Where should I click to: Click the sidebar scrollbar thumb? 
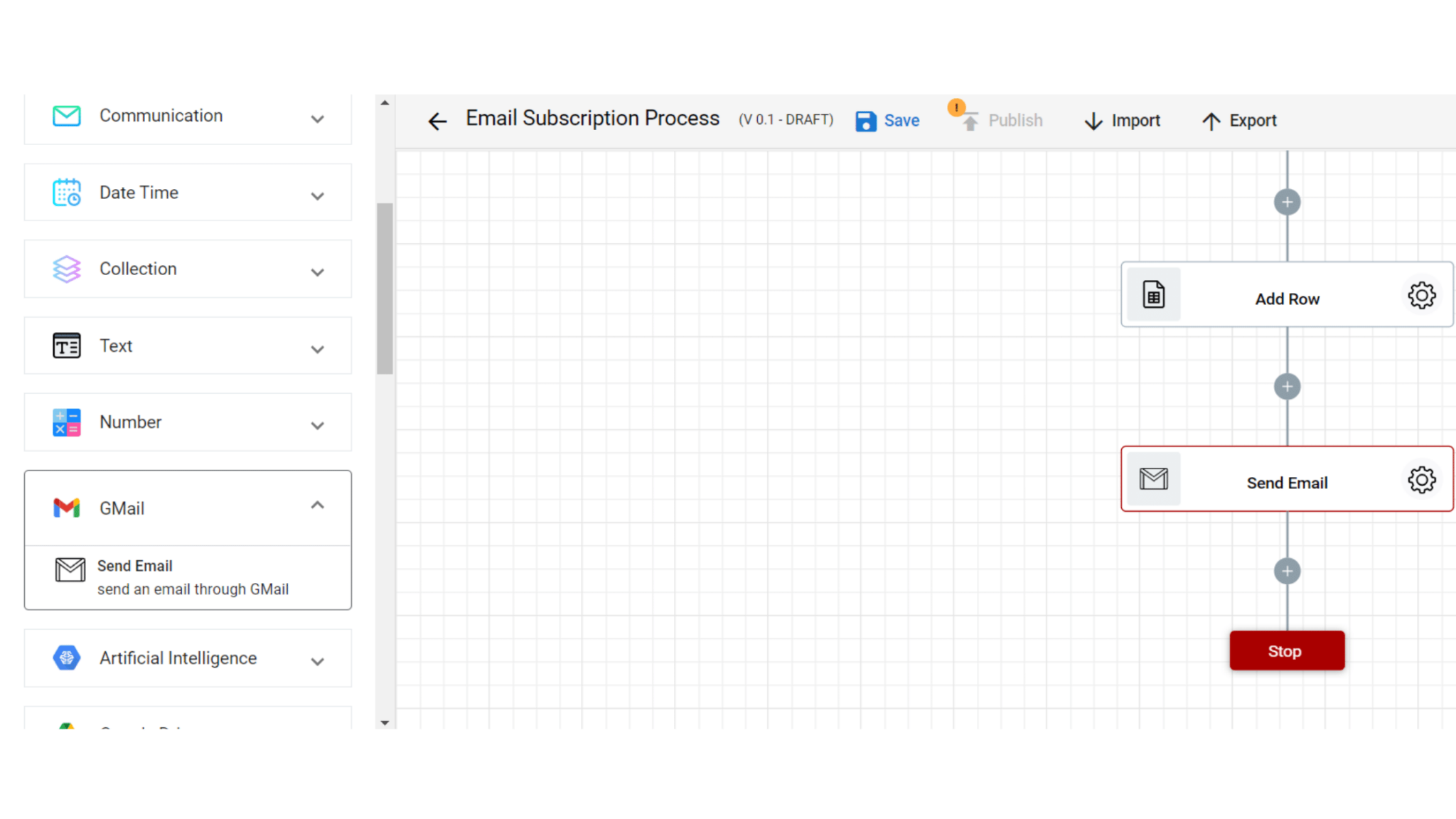pos(385,289)
